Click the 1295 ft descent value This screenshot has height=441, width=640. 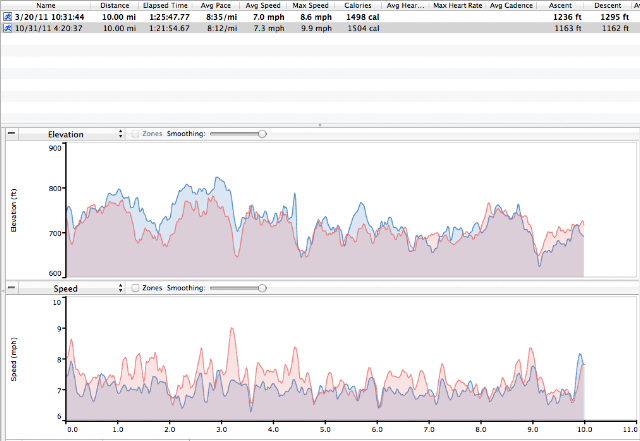click(615, 17)
